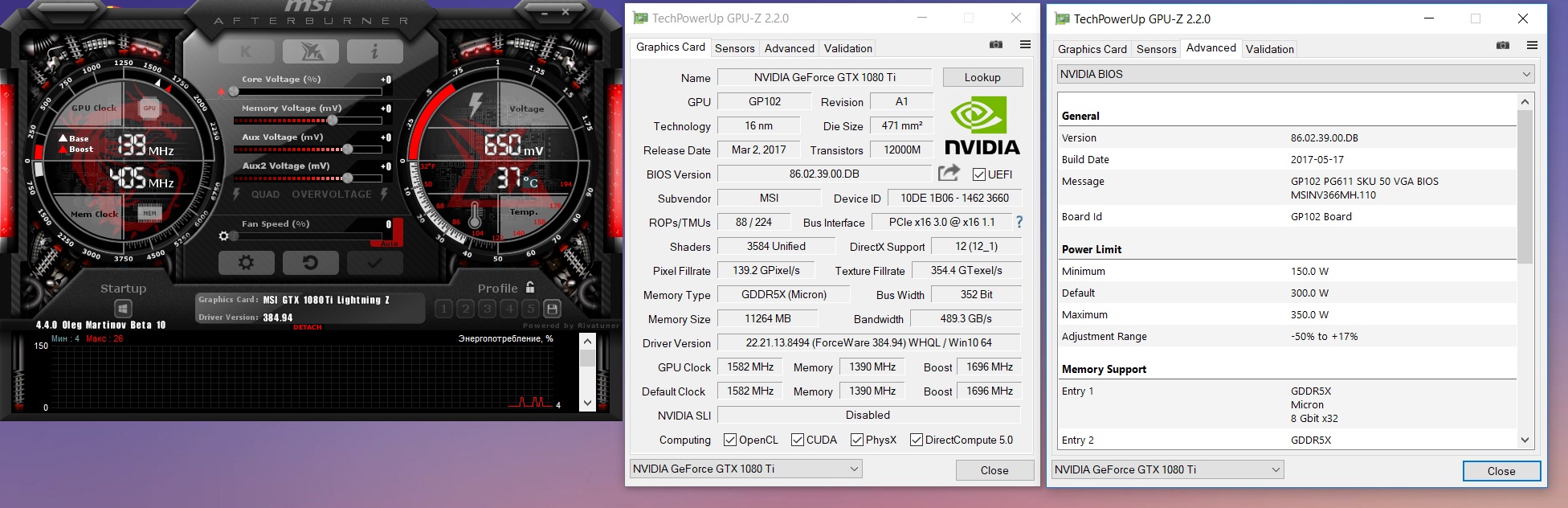Switch to Sensors tab in left GPU-Z window
The image size is (1568, 508).
tap(734, 48)
